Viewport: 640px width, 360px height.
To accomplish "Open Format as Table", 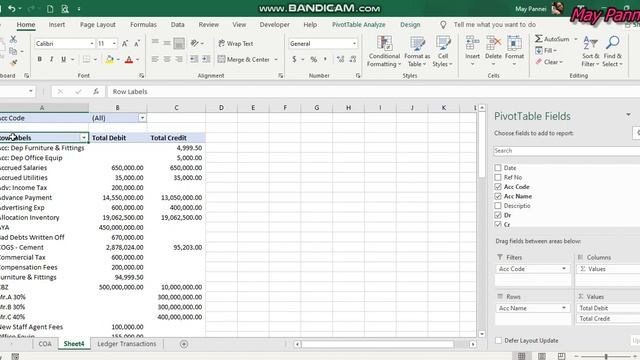I will 417,51.
